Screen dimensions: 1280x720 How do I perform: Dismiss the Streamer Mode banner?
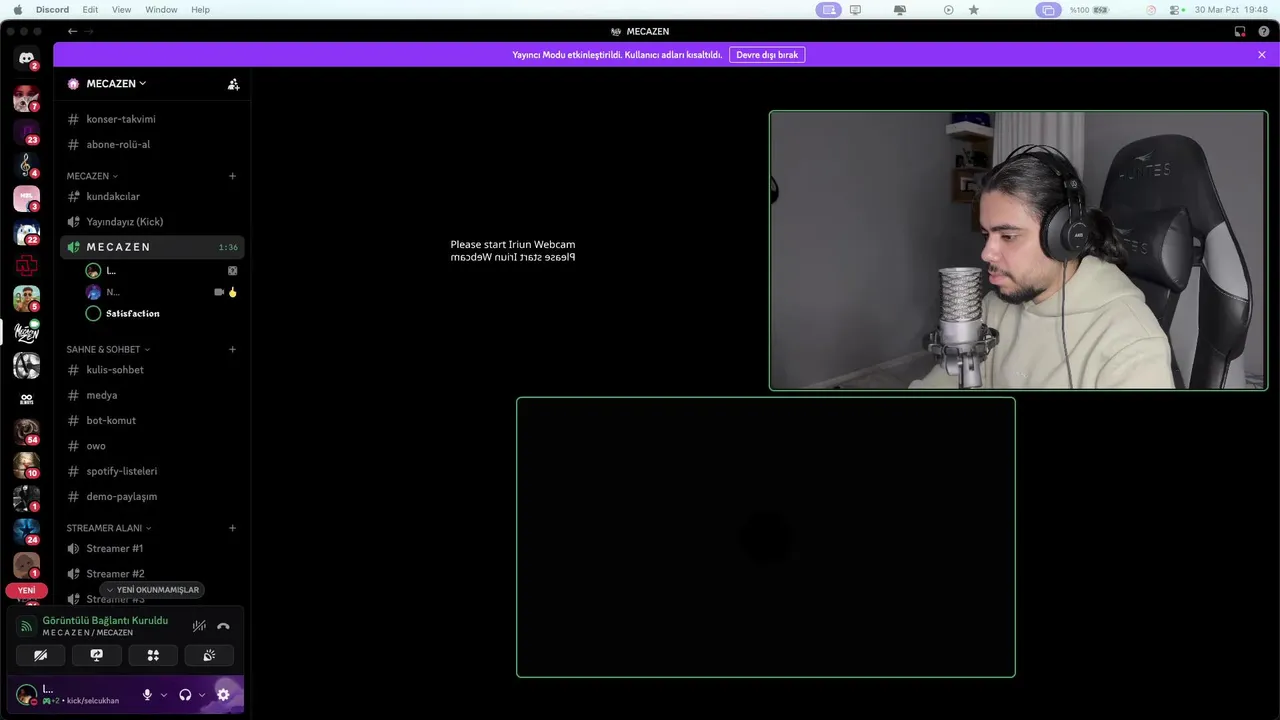[x=1262, y=55]
